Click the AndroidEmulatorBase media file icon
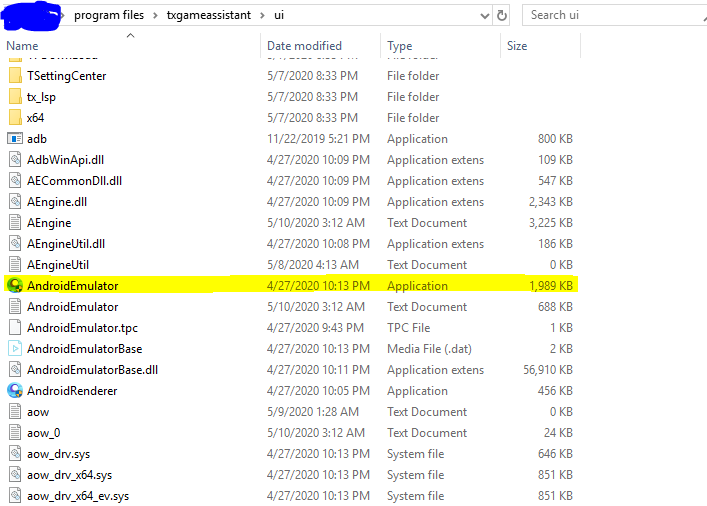This screenshot has width=707, height=506. (15, 349)
